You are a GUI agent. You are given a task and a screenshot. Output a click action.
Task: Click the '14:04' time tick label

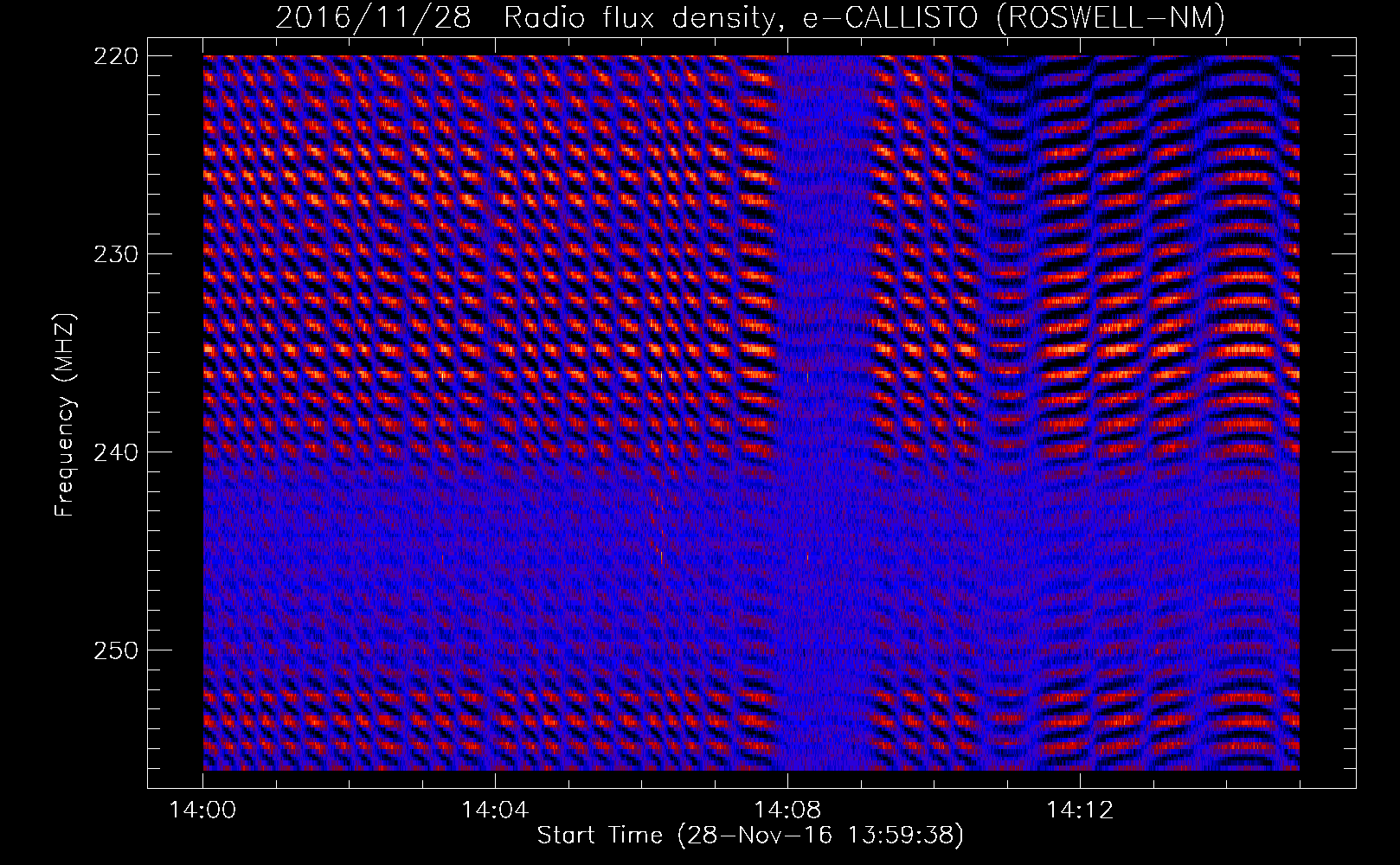tap(495, 810)
